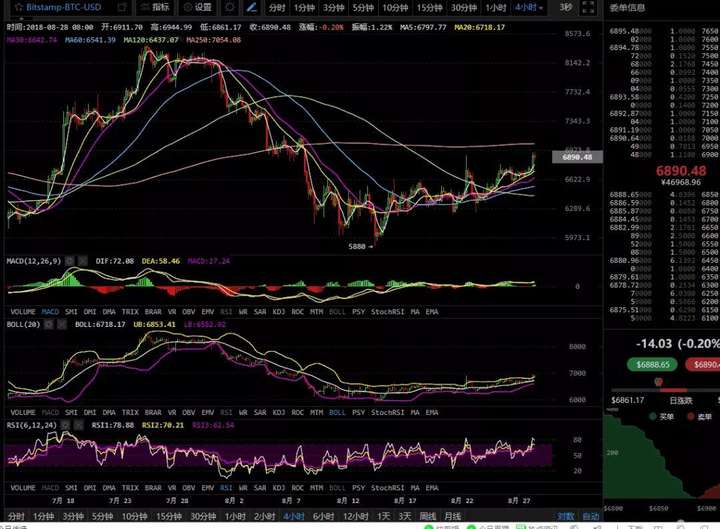Screen dimensions: 720x529
Task: Select 分时 in the top timeframe bar
Action: point(277,8)
